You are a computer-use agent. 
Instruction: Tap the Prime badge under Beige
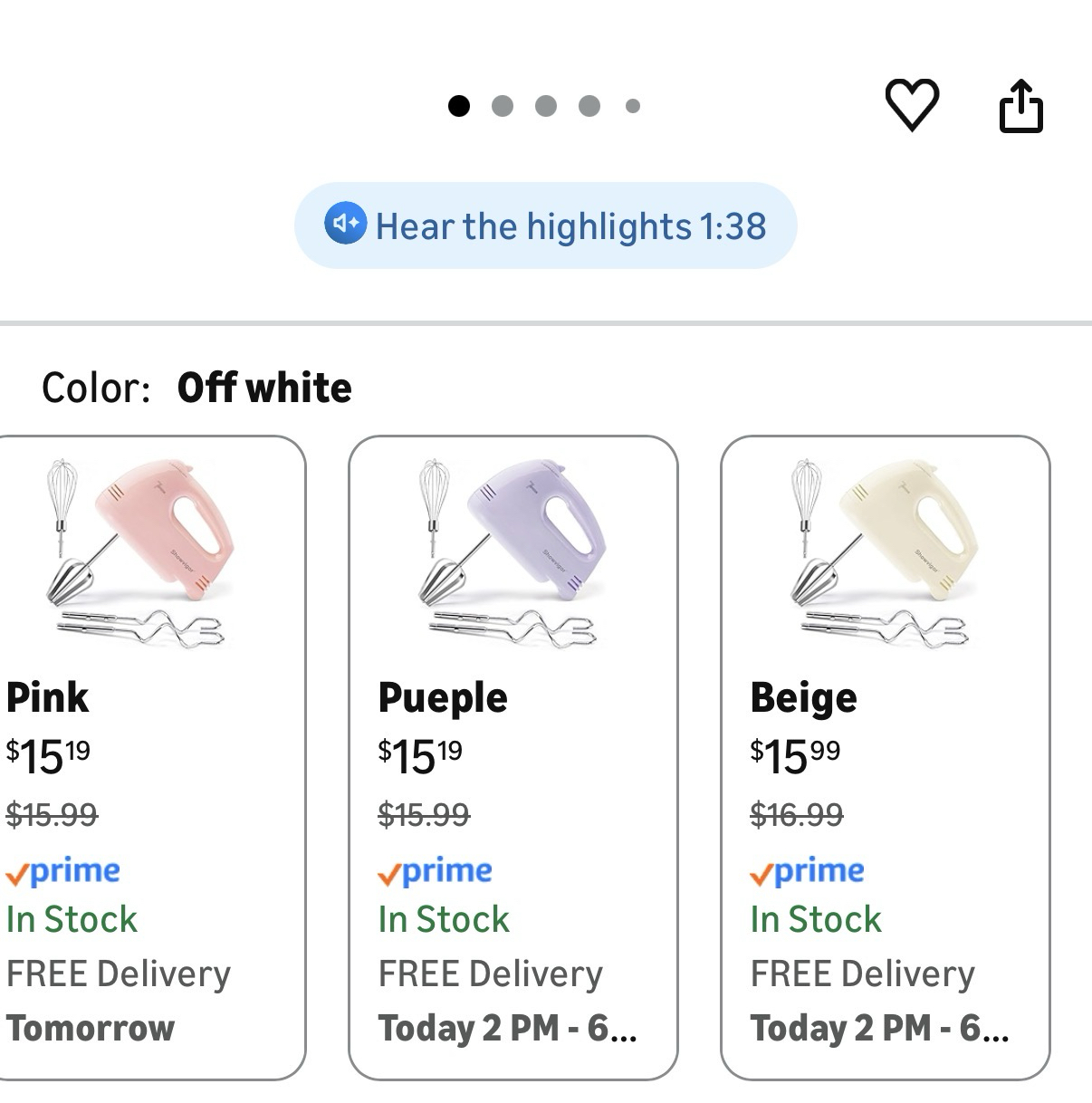tap(808, 871)
